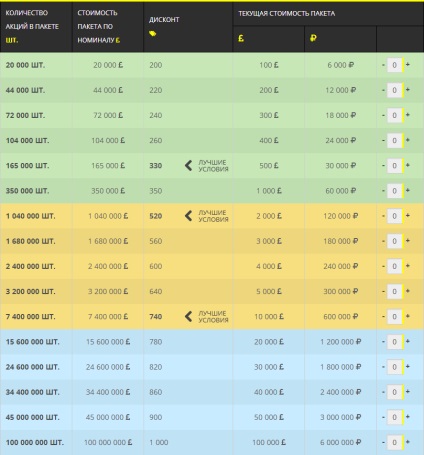Click the Лучшие условия label at discount 740
This screenshot has height=455, width=424.
click(213, 316)
